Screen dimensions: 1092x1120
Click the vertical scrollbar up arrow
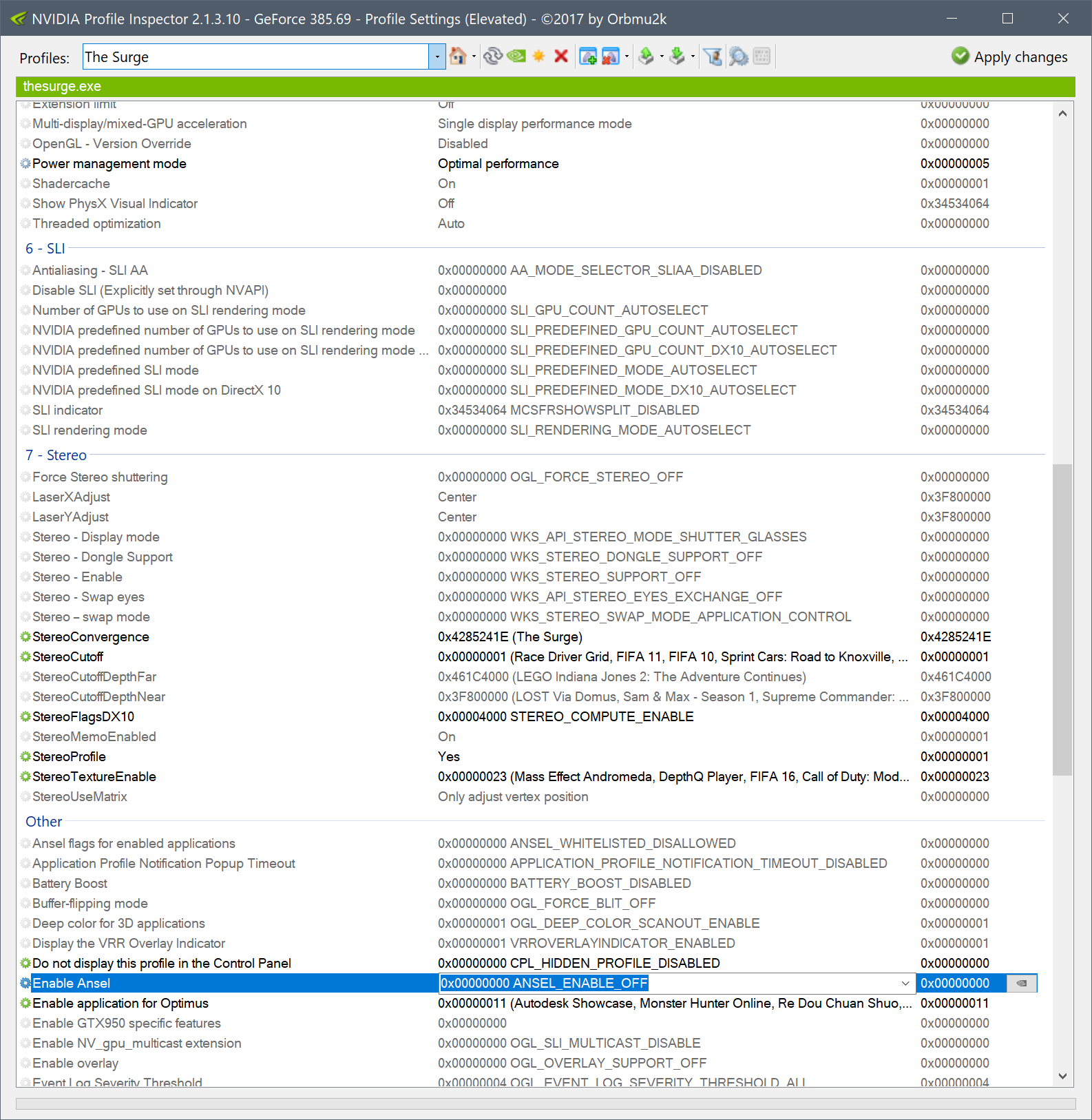[1063, 113]
